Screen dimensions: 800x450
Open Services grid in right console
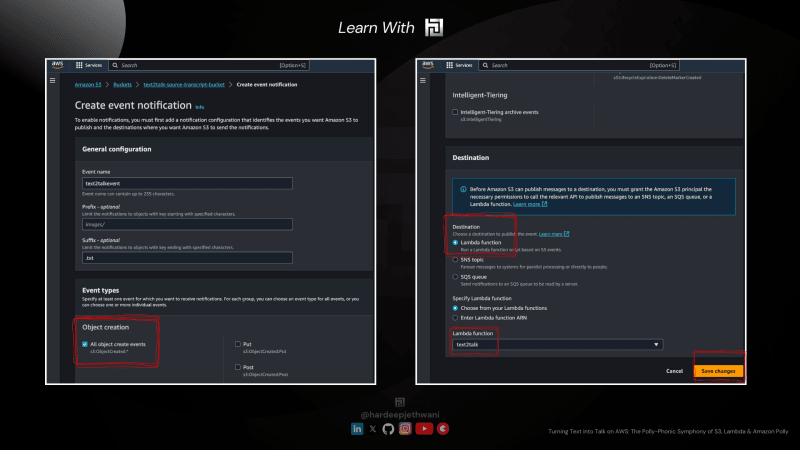[459, 65]
